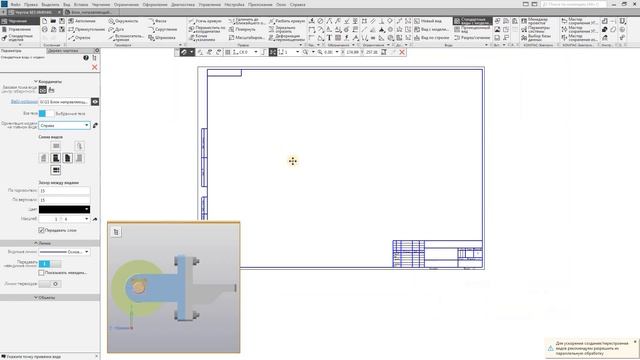Click the Новый вид button
The width and height of the screenshot is (640, 360).
[428, 21]
